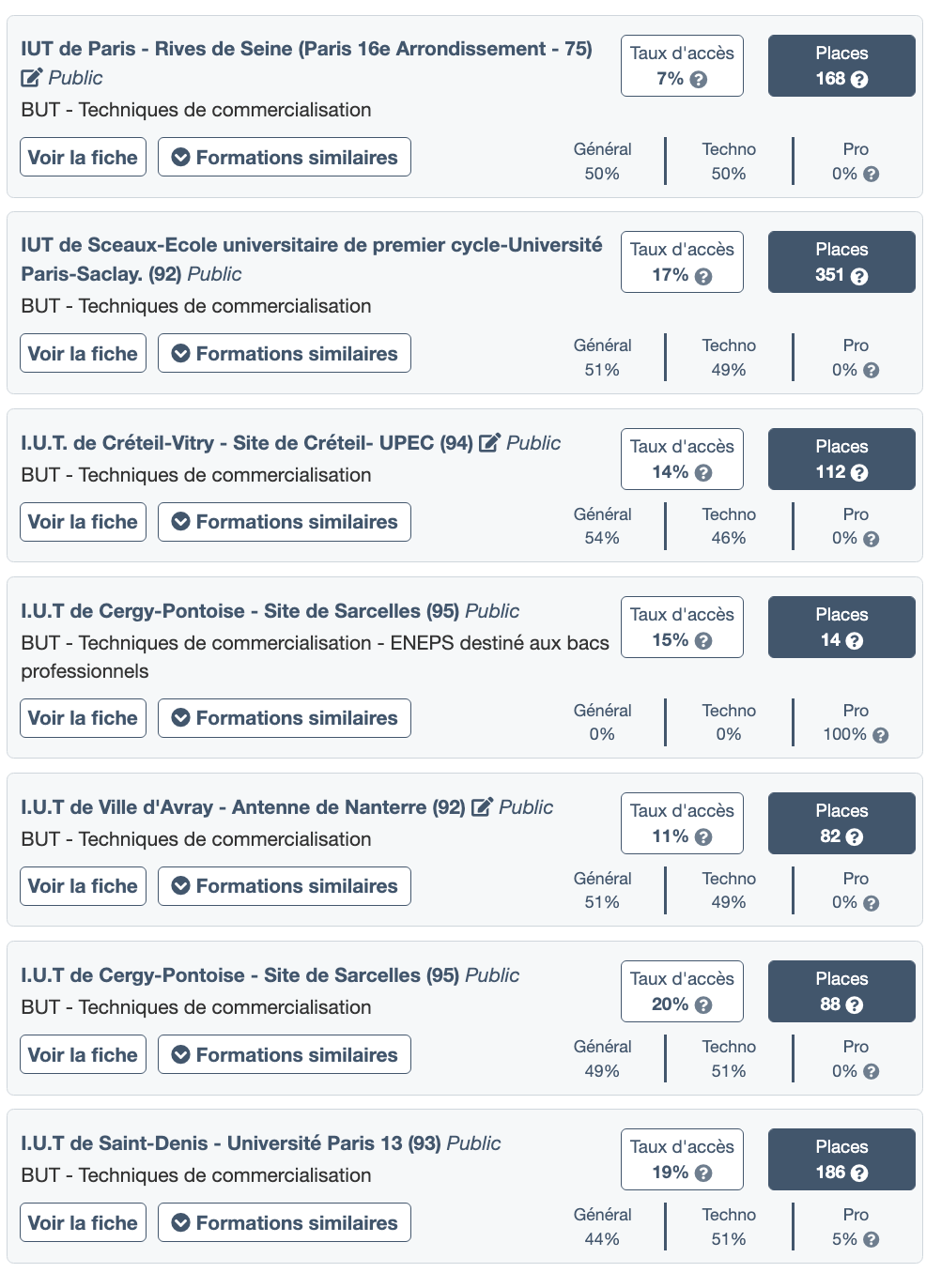Expand Formations similaires for Saint-Denis Paris 13

(285, 1223)
